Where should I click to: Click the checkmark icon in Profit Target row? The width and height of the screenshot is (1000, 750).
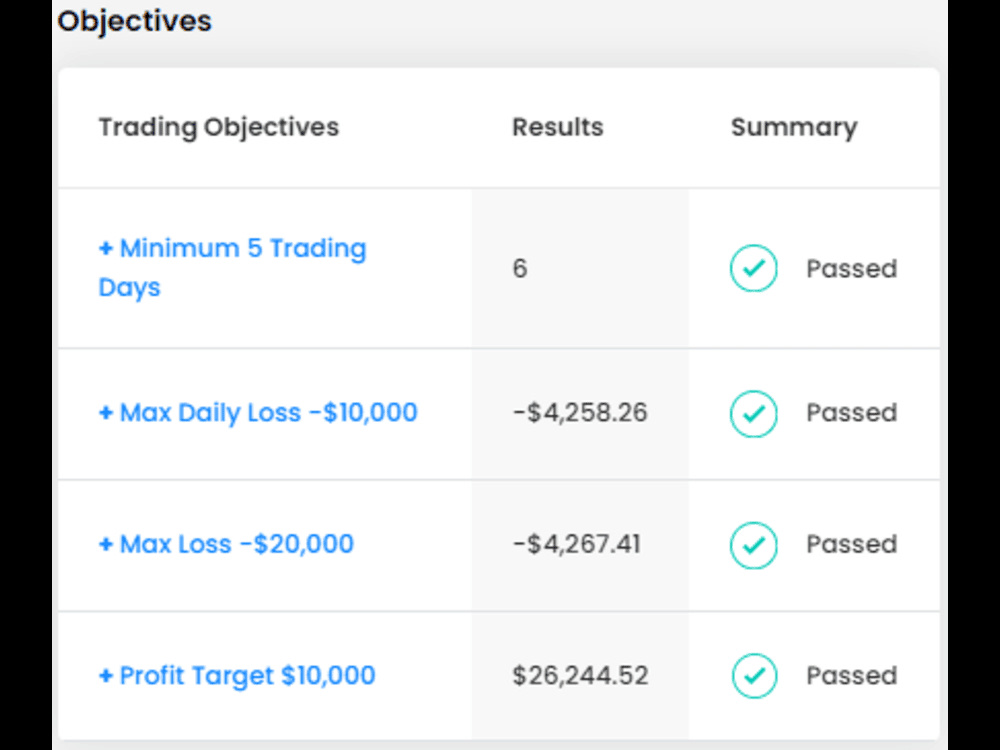[754, 675]
